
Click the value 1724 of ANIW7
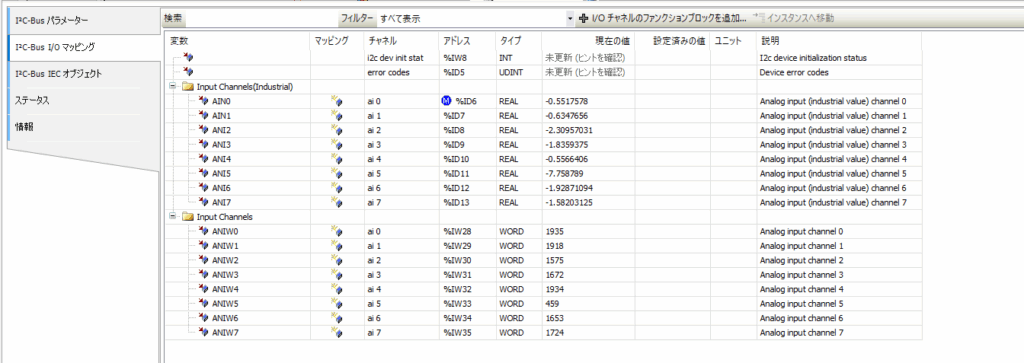[554, 333]
